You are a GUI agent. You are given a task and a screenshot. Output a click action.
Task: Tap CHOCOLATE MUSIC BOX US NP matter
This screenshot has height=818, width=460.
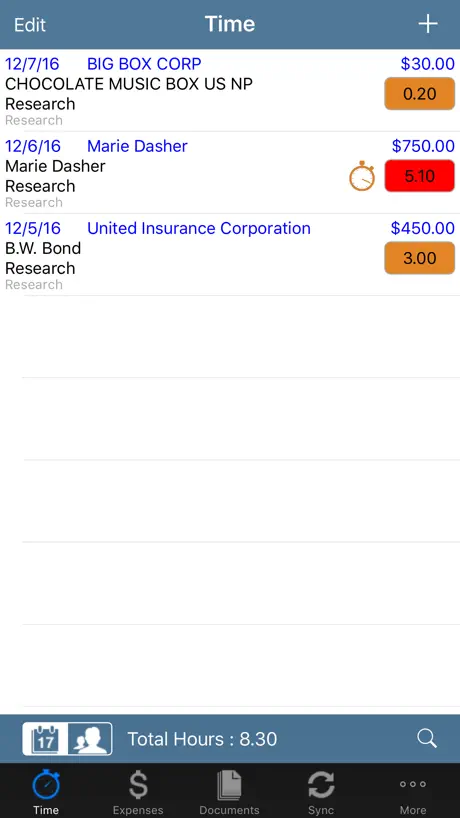tap(129, 84)
